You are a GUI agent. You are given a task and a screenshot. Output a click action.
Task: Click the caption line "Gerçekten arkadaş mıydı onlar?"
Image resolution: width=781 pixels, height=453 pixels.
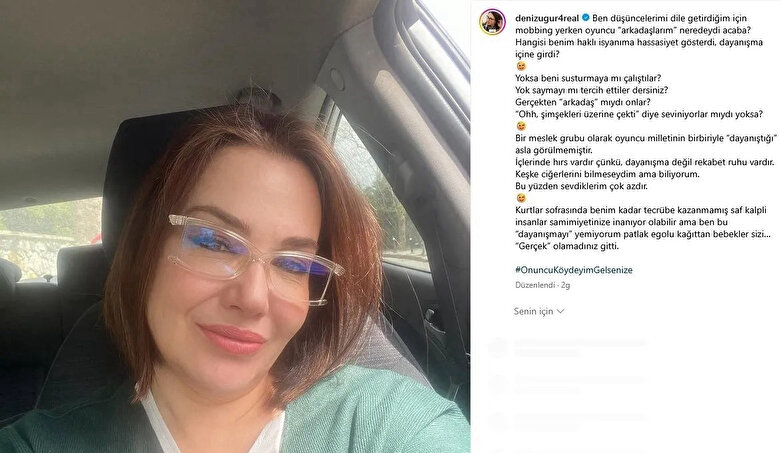tap(583, 102)
